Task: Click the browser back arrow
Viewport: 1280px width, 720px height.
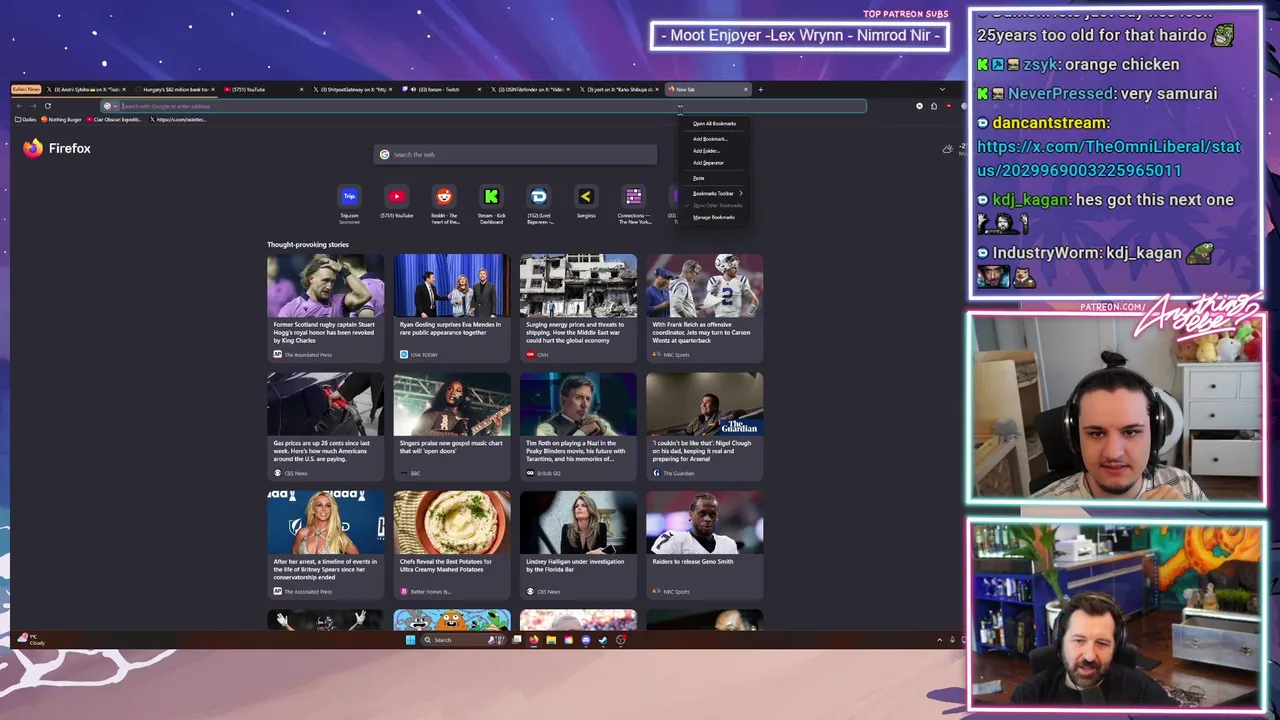Action: tap(19, 106)
